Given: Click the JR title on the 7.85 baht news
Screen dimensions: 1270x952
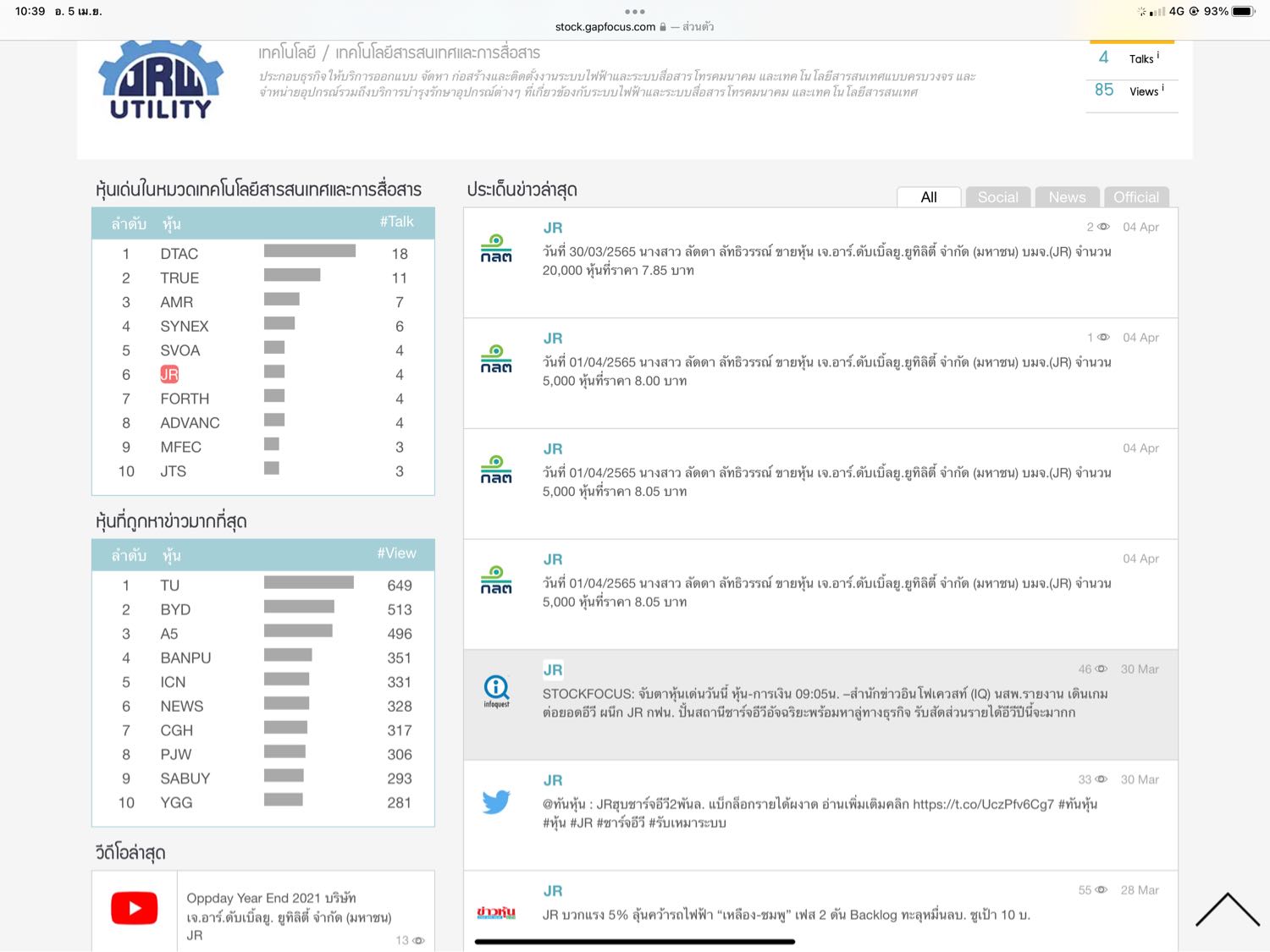Looking at the screenshot, I should pyautogui.click(x=553, y=228).
